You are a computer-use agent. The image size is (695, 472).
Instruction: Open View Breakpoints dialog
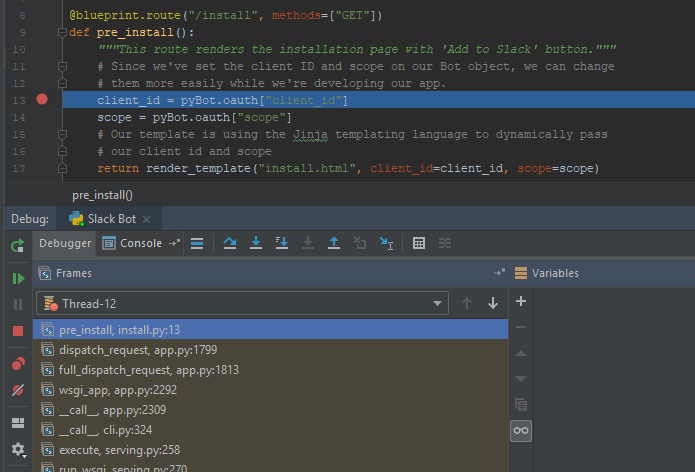point(17,364)
